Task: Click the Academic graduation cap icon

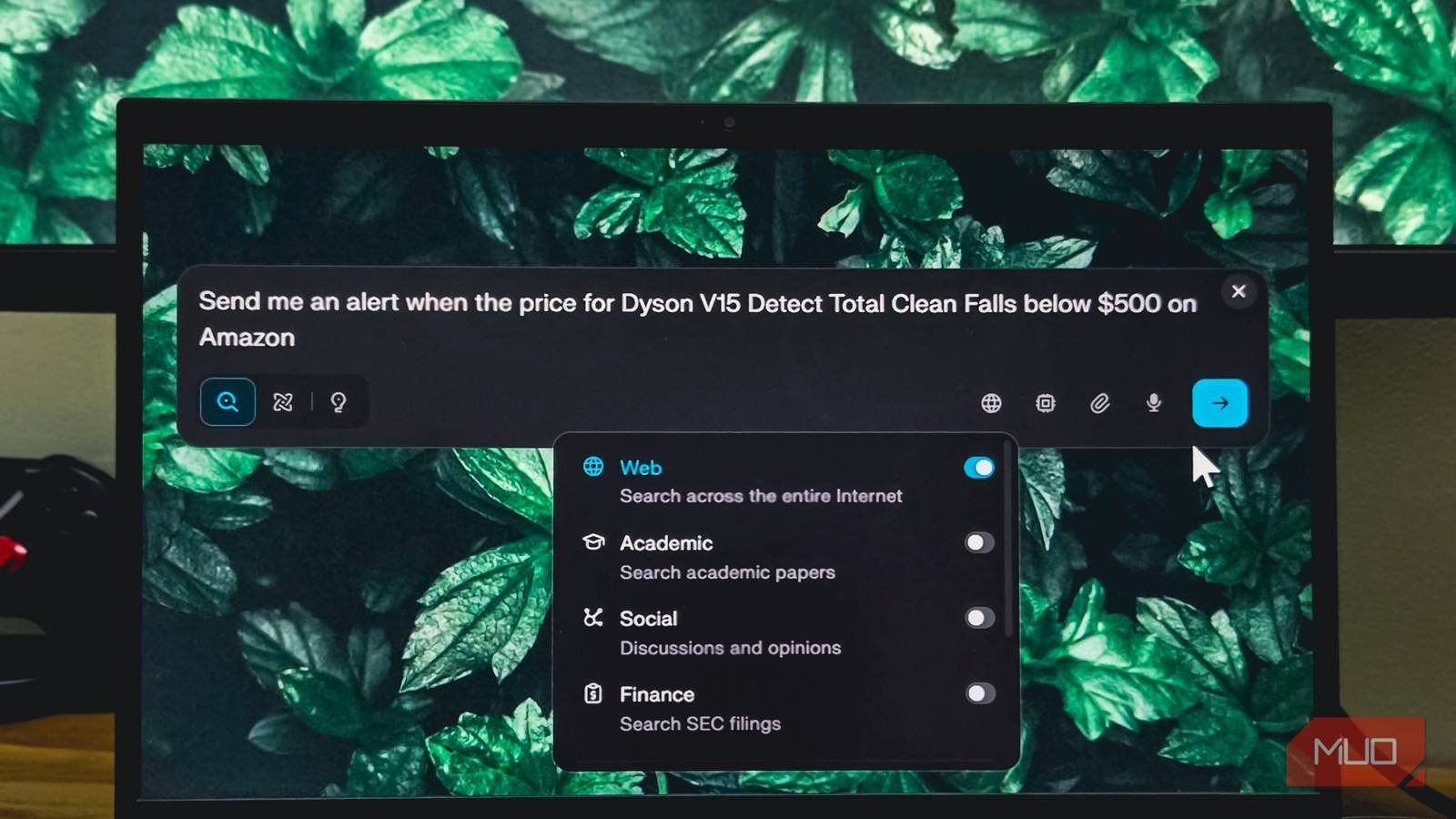Action: [x=593, y=542]
